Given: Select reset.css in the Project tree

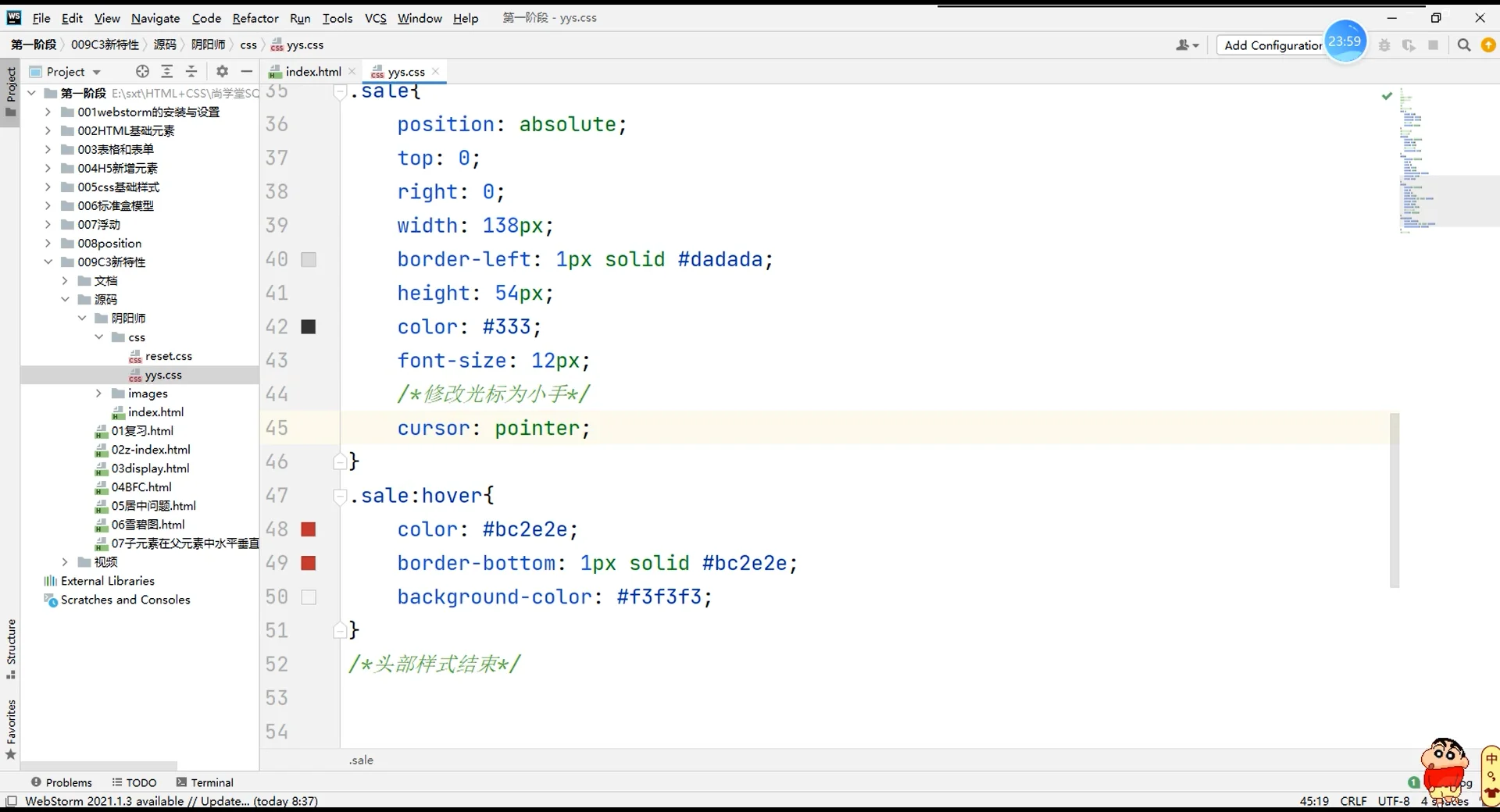Looking at the screenshot, I should (x=168, y=356).
